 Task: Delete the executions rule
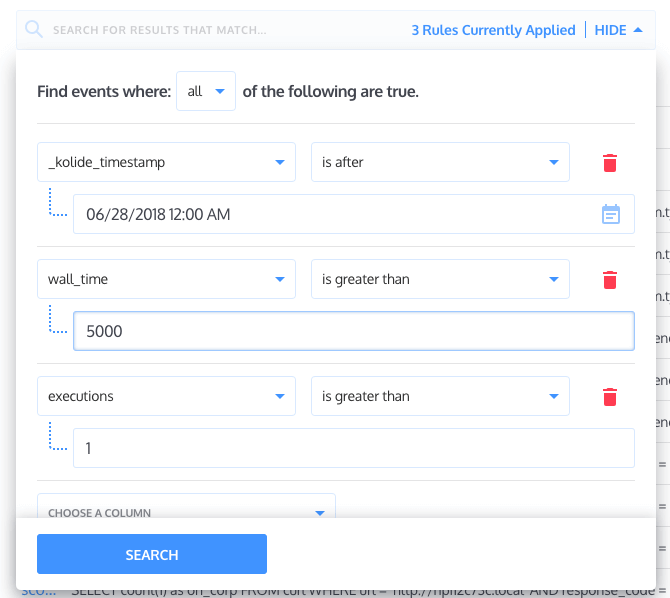click(610, 397)
